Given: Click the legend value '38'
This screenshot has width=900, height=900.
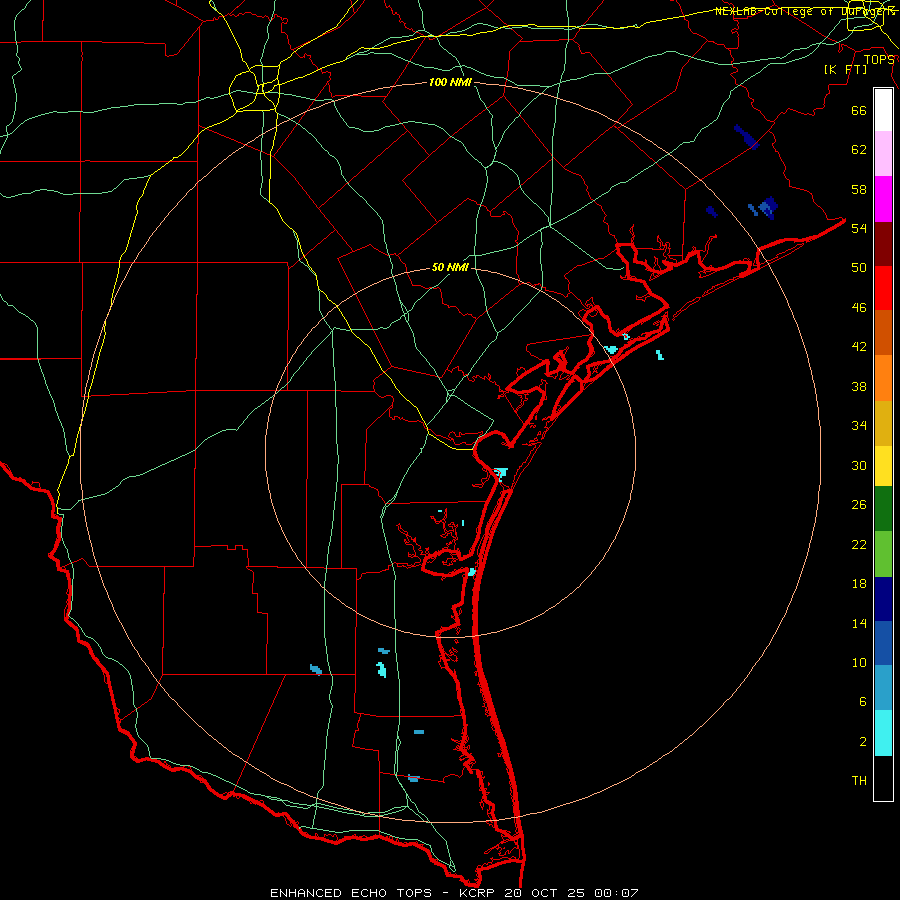Looking at the screenshot, I should 859,386.
